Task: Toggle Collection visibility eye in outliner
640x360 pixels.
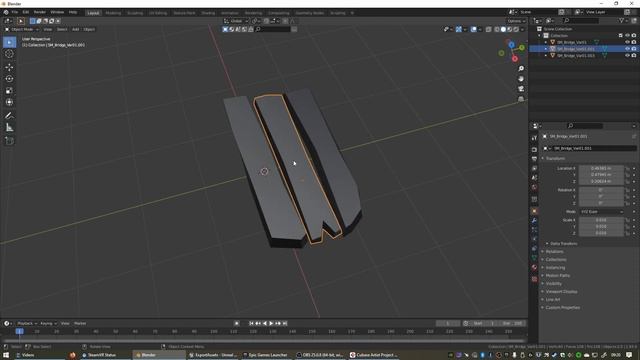Action: [627, 36]
